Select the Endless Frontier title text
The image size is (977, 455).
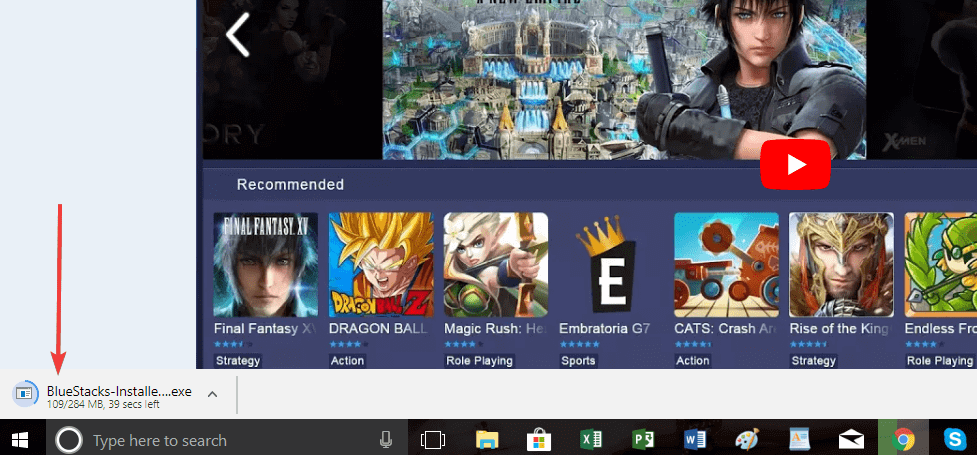pyautogui.click(x=940, y=328)
